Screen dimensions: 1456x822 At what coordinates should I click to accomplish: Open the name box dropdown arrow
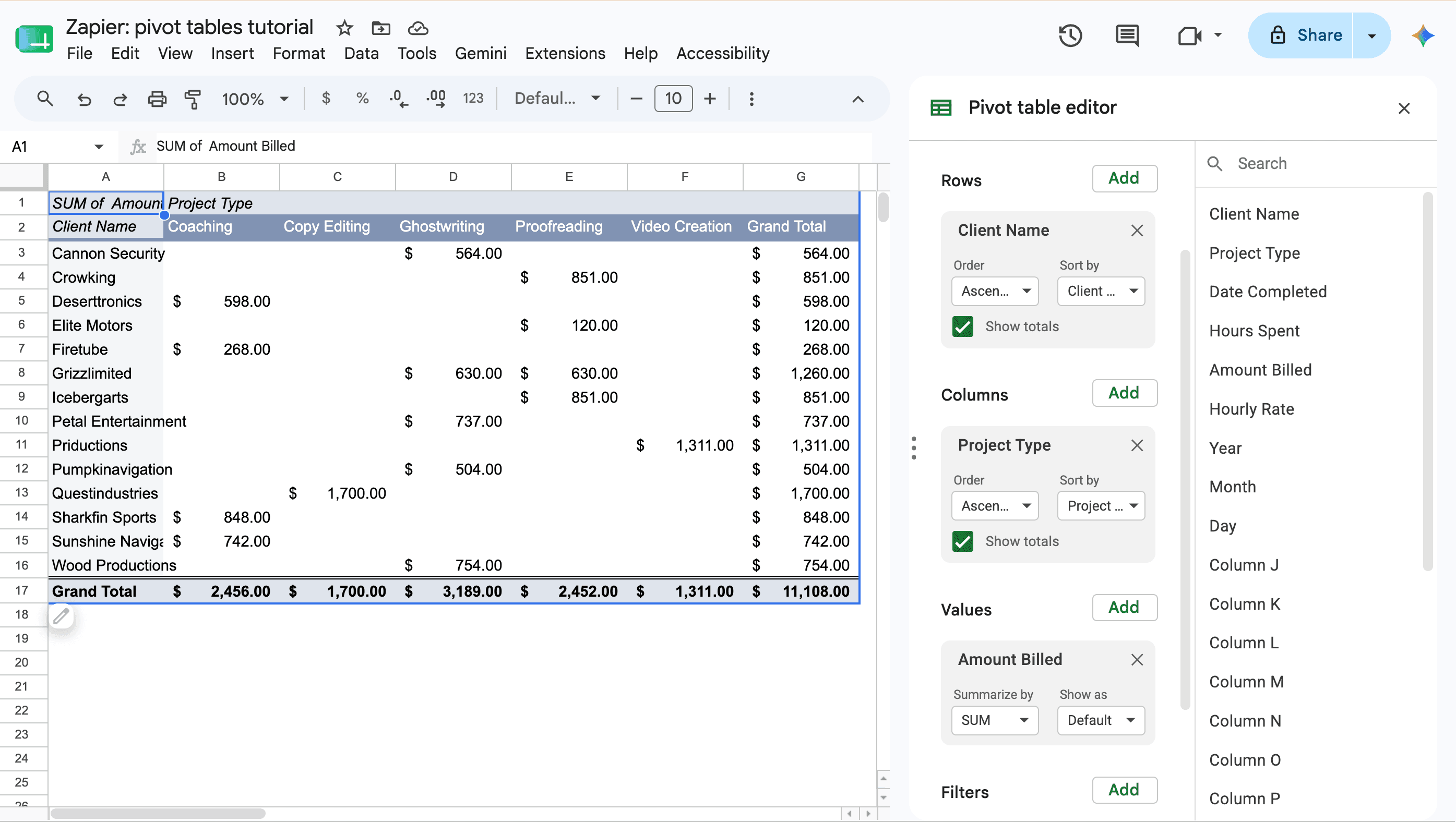(99, 147)
